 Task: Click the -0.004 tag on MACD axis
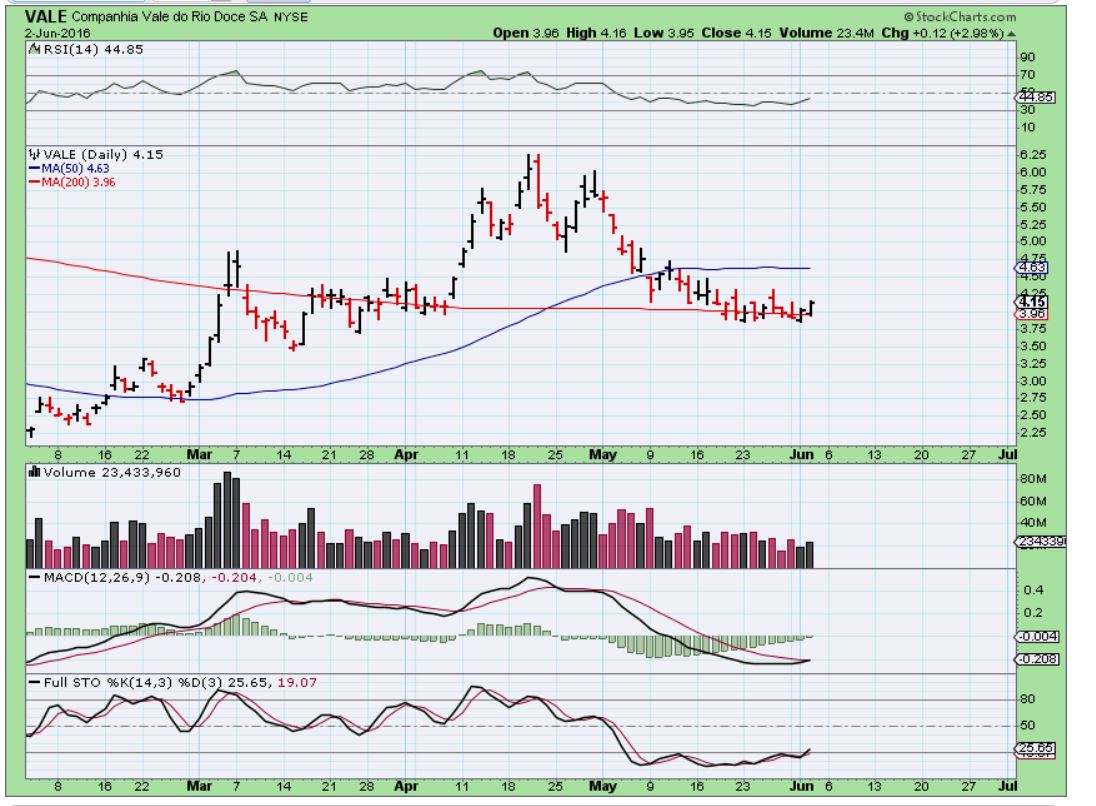pos(1037,636)
